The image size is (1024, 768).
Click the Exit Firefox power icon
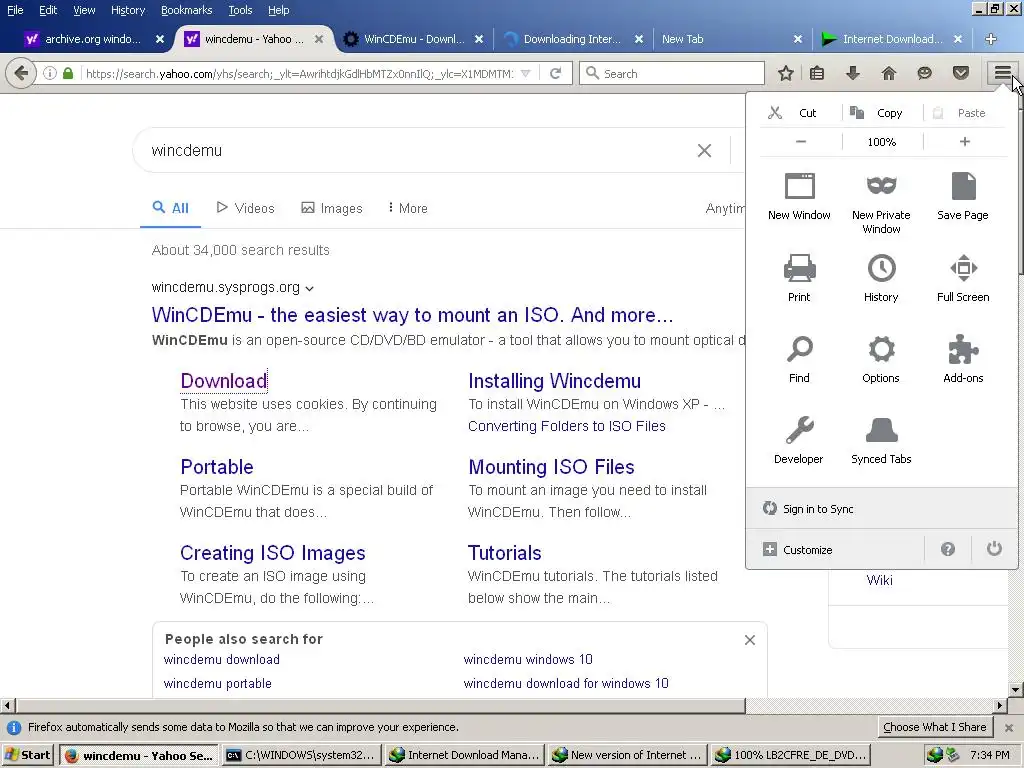tap(994, 549)
